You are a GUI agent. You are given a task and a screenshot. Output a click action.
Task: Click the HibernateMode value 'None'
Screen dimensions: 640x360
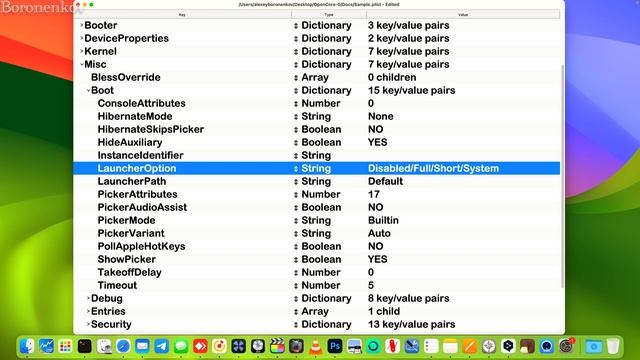pyautogui.click(x=380, y=116)
